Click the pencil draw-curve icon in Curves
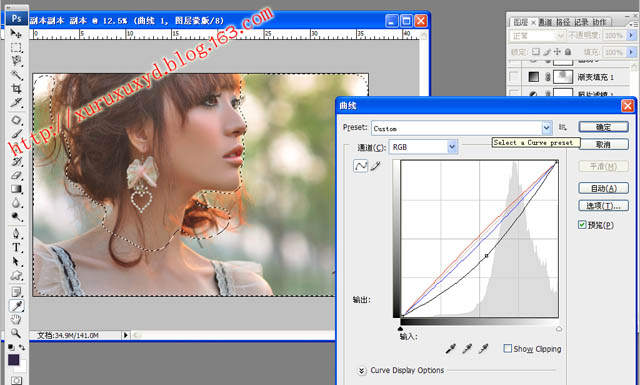Viewport: 640px width, 385px height. (376, 166)
